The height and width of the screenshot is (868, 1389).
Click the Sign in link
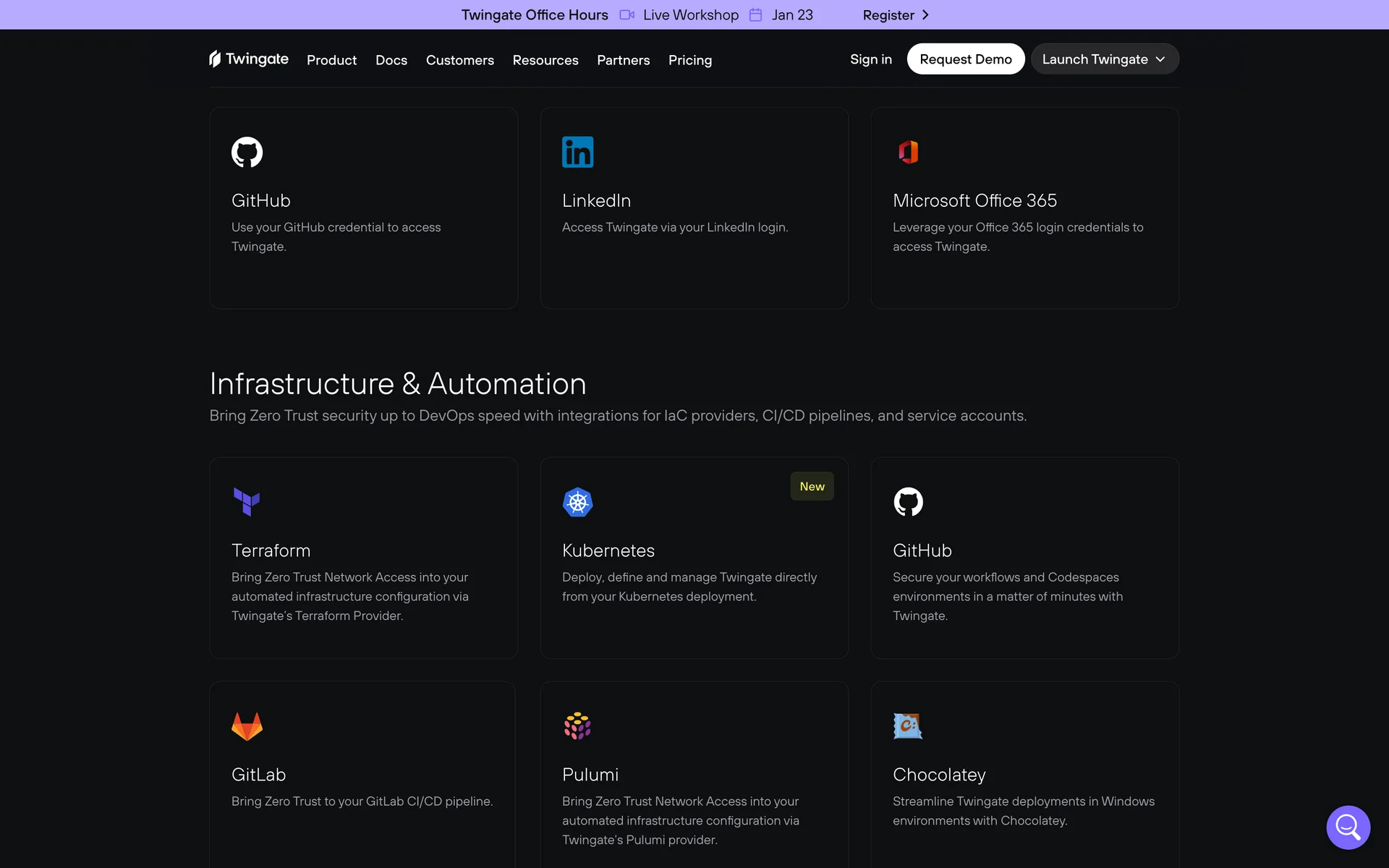pos(870,59)
